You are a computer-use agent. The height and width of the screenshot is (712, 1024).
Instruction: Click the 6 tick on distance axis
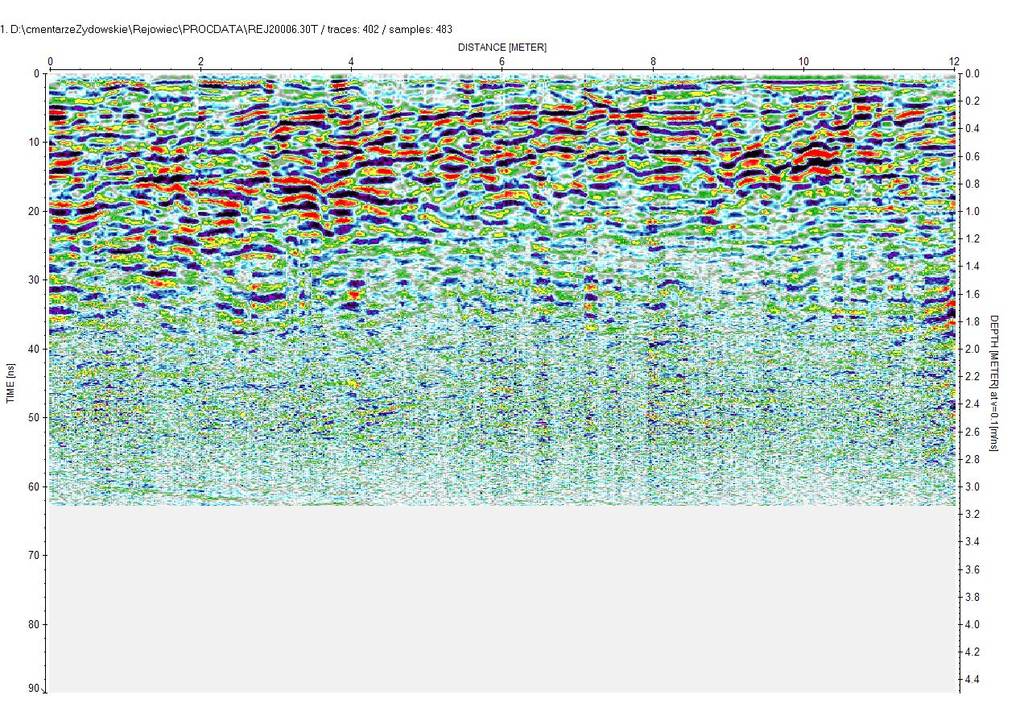[502, 61]
